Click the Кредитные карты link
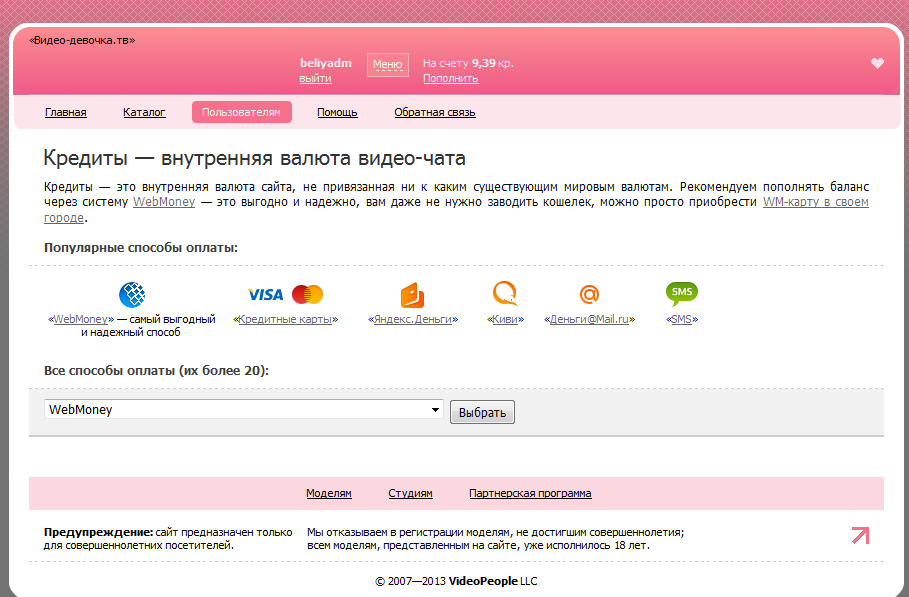The width and height of the screenshot is (909, 597). pyautogui.click(x=285, y=319)
